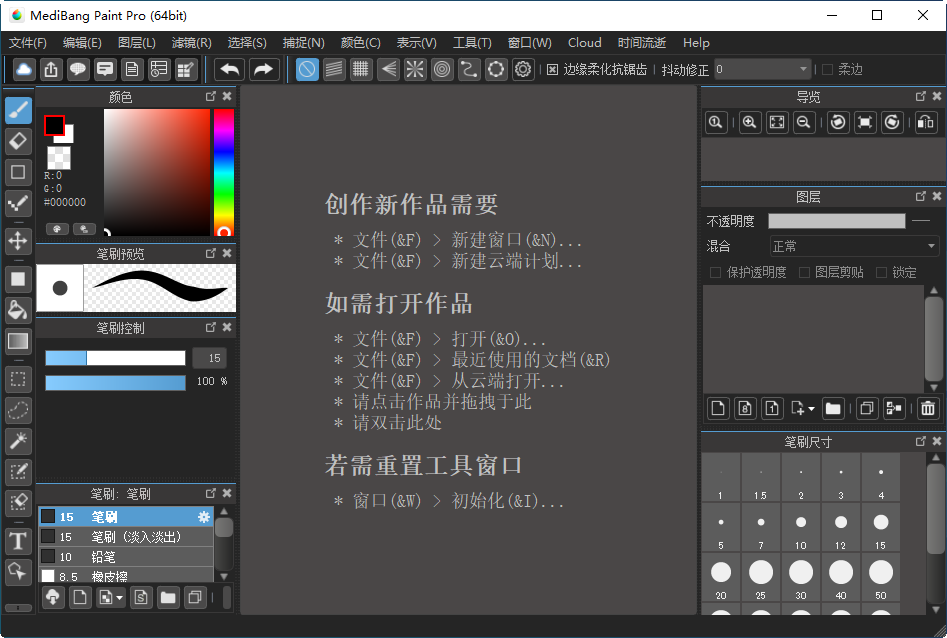
Task: Enable circle snap
Action: point(442,69)
